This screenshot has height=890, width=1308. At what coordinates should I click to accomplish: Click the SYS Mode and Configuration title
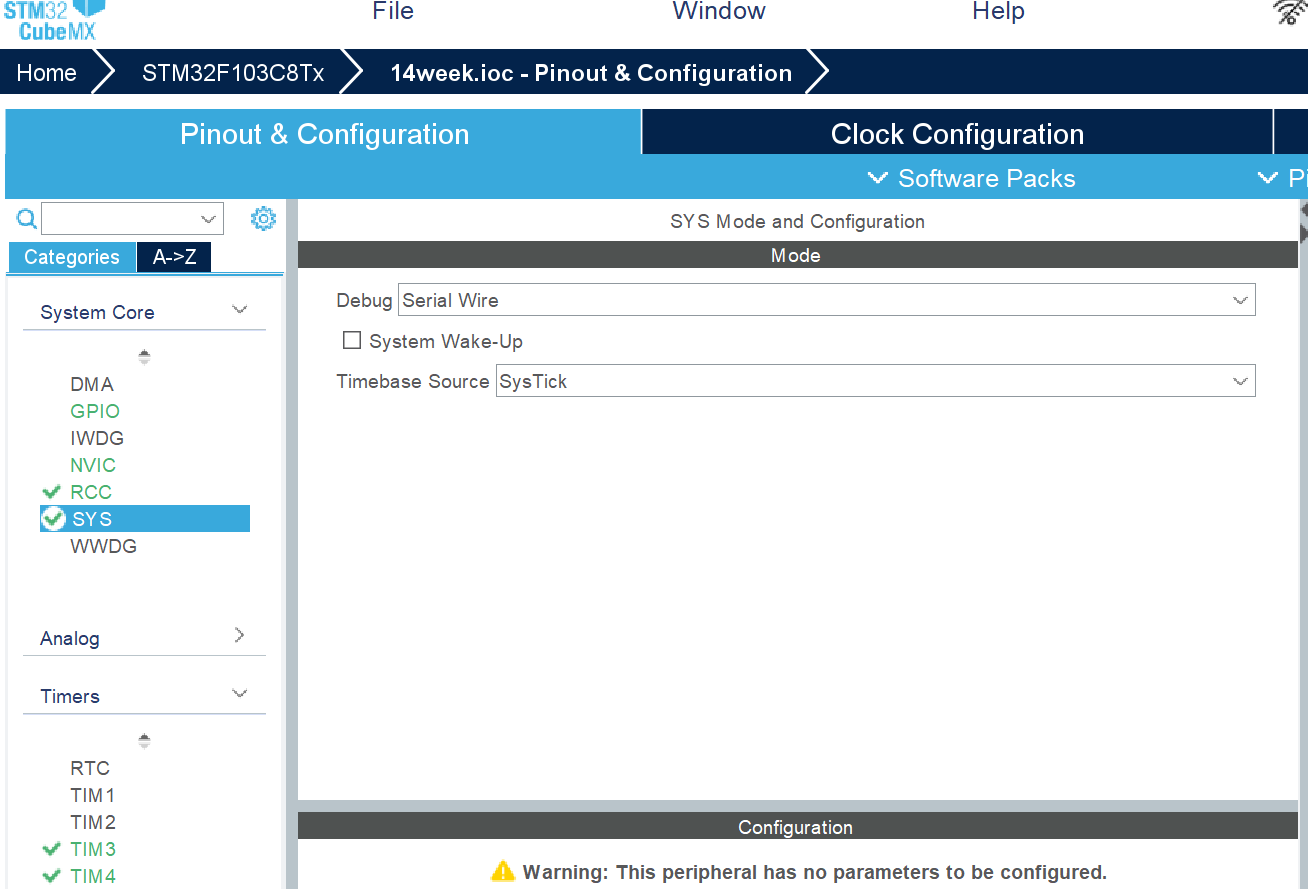coord(797,221)
